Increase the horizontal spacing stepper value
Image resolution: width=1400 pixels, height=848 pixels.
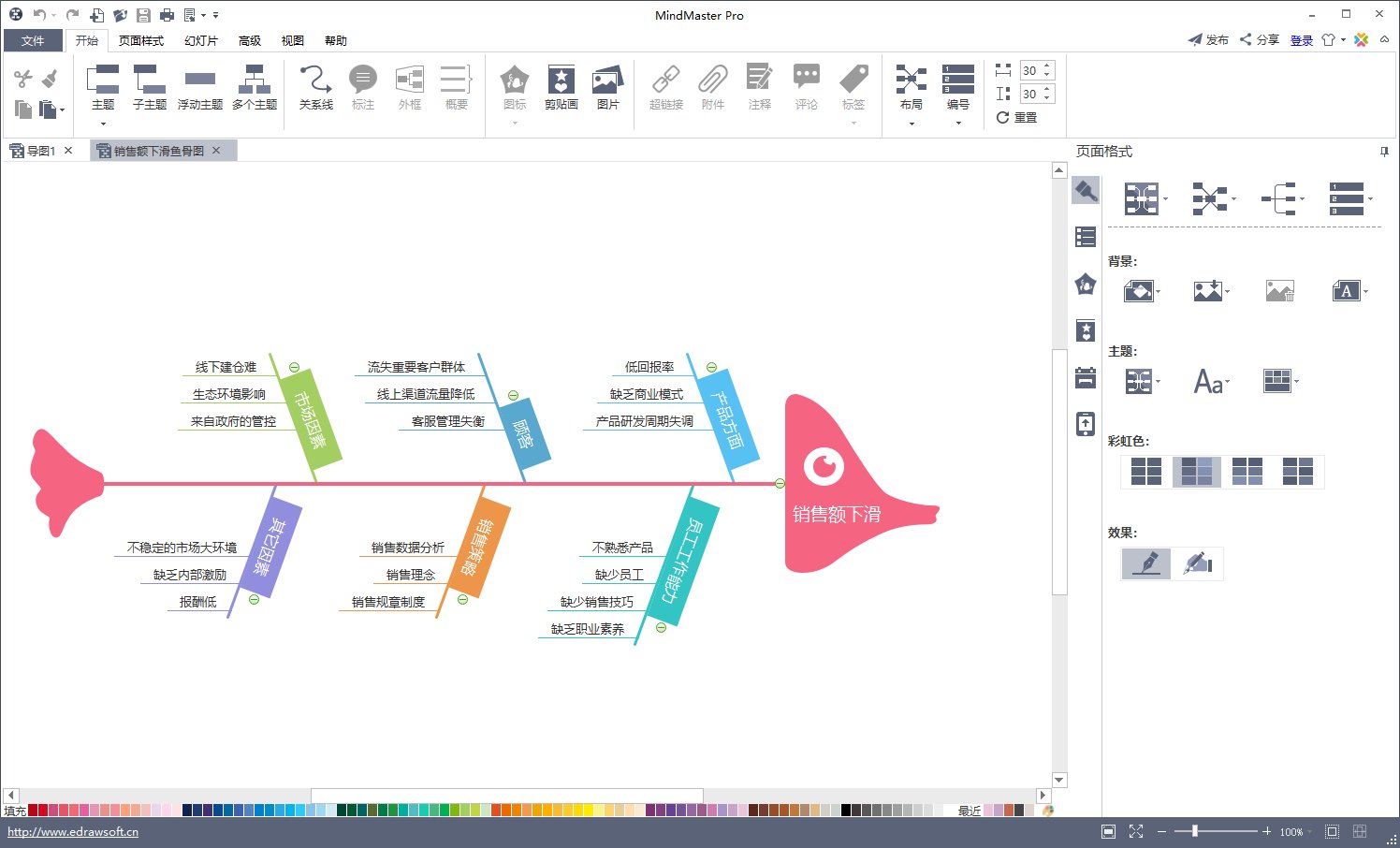(x=1047, y=66)
